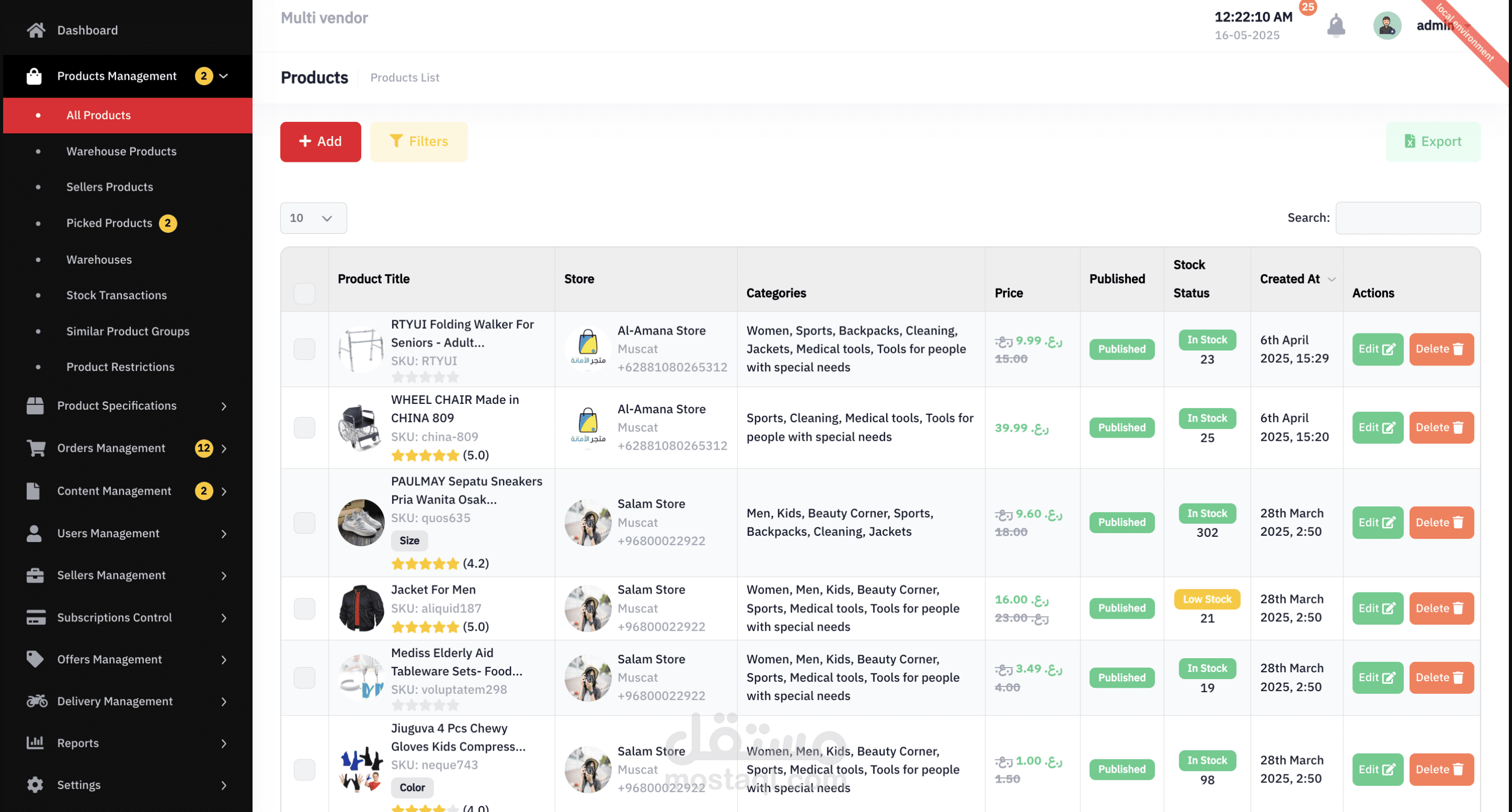The width and height of the screenshot is (1512, 812).
Task: Open the rows-per-page dropdown showing 10
Action: (313, 218)
